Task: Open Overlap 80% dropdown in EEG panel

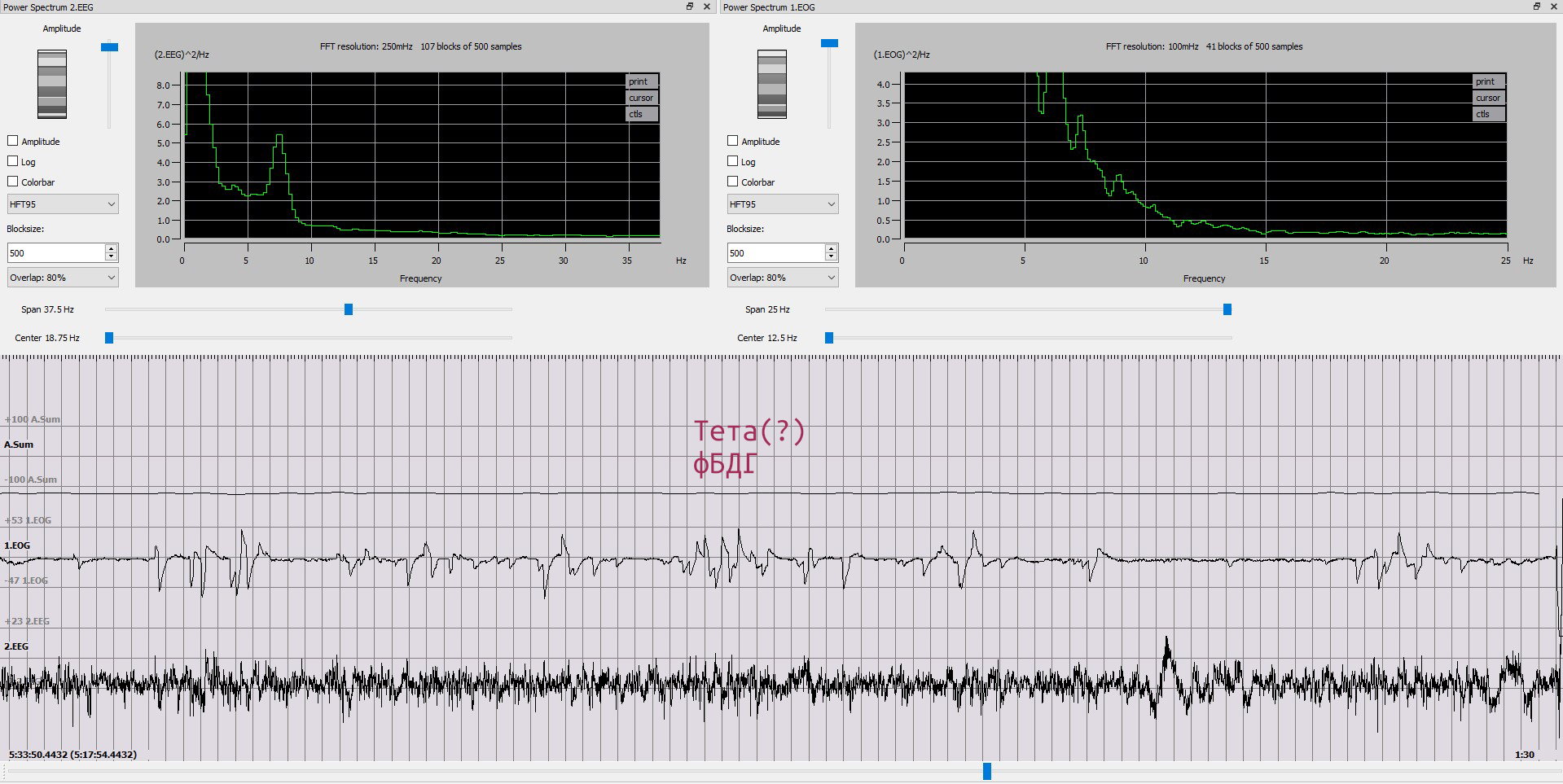Action: (63, 278)
